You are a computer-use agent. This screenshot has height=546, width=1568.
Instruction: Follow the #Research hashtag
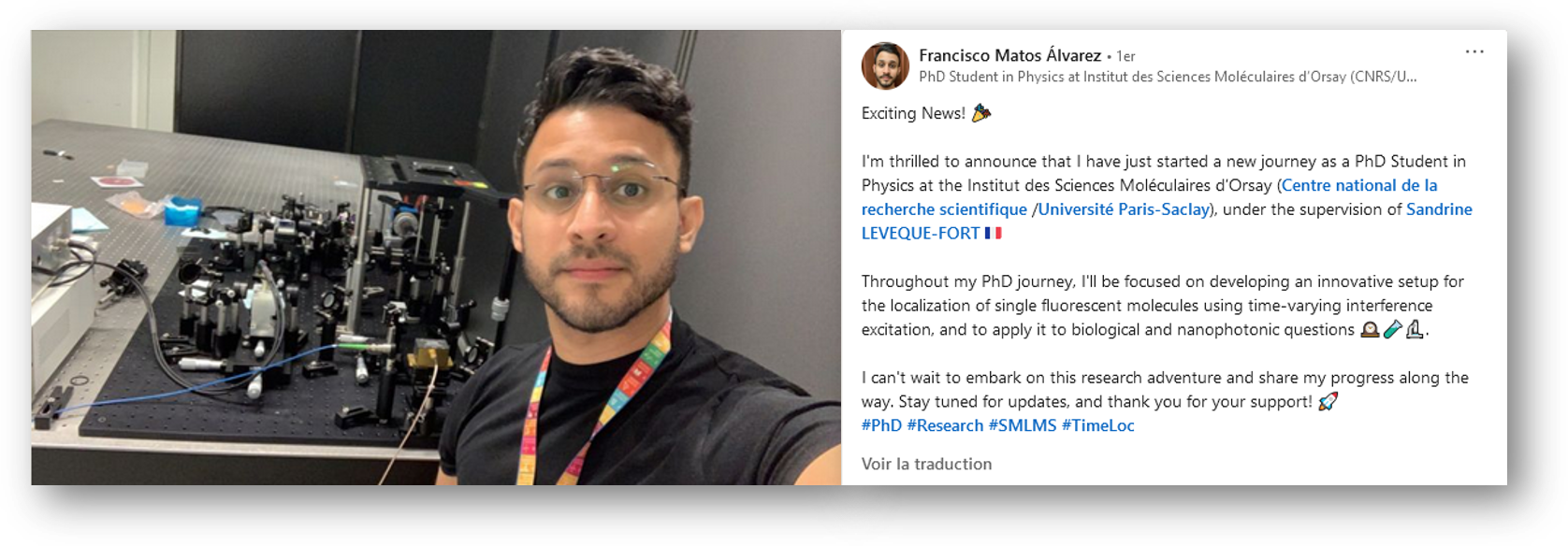[945, 425]
